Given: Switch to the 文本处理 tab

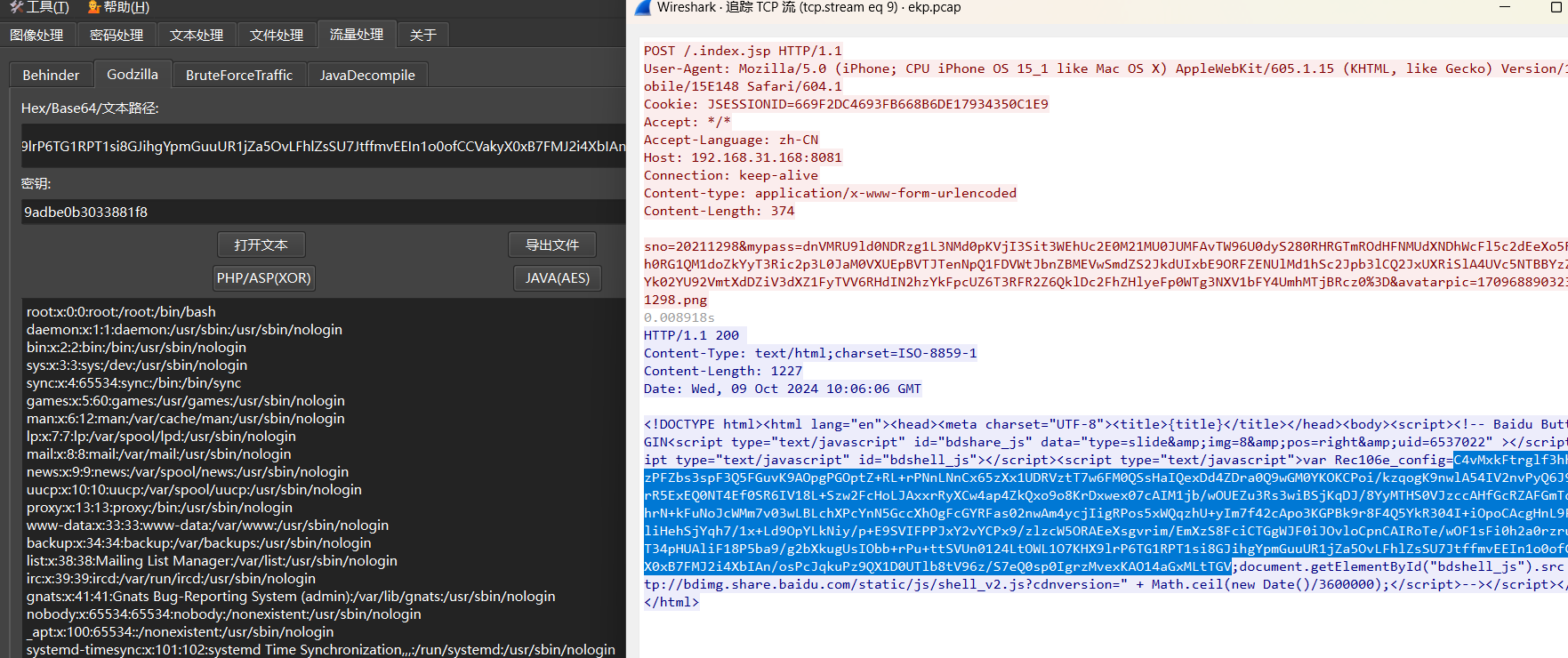Looking at the screenshot, I should click(x=197, y=35).
